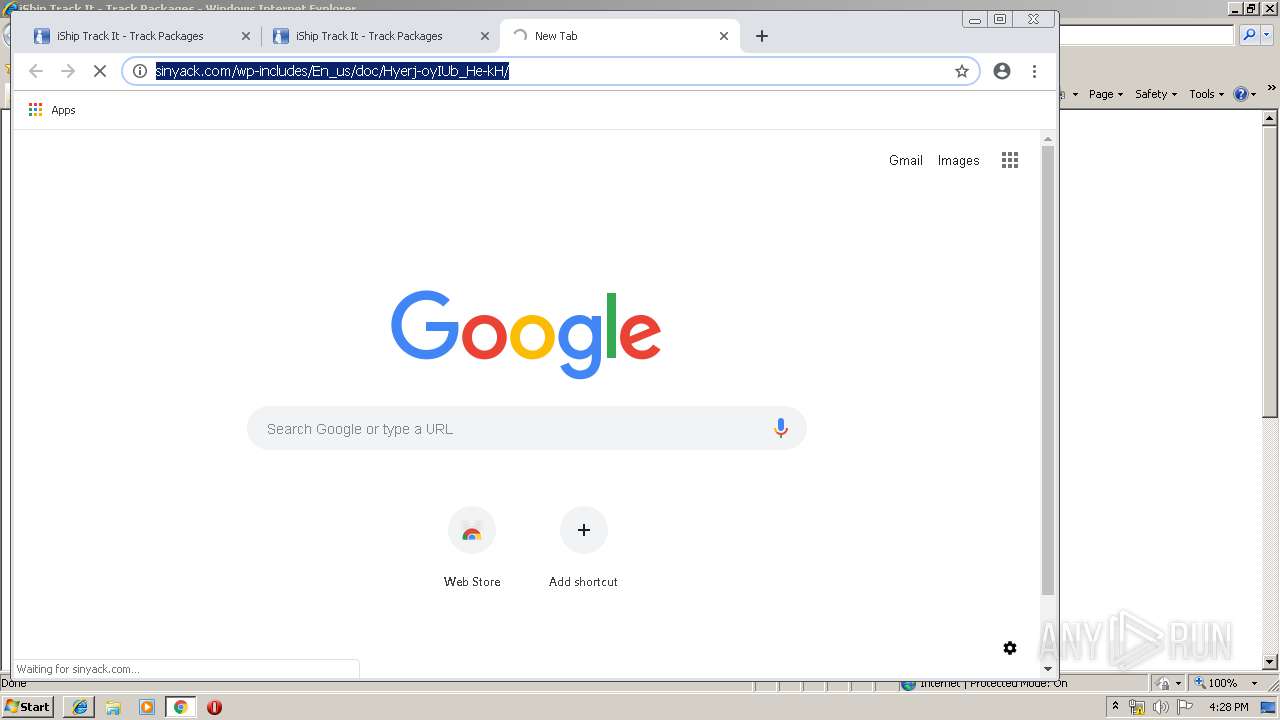The width and height of the screenshot is (1280, 720).
Task: Click the volume speaker tray icon
Action: 1160,707
